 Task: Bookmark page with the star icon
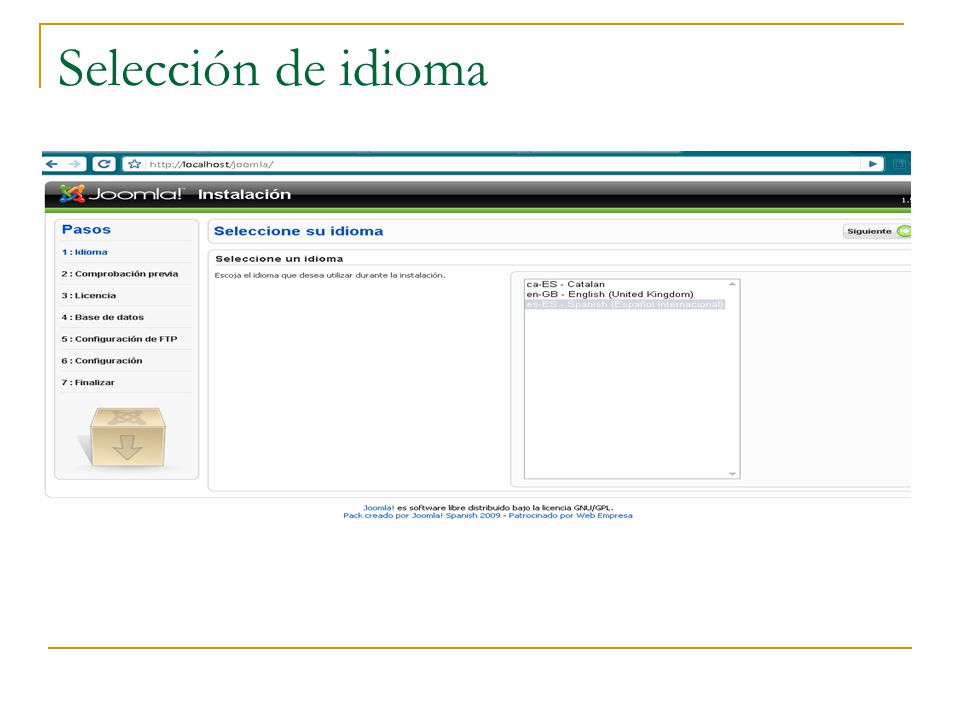coord(135,164)
